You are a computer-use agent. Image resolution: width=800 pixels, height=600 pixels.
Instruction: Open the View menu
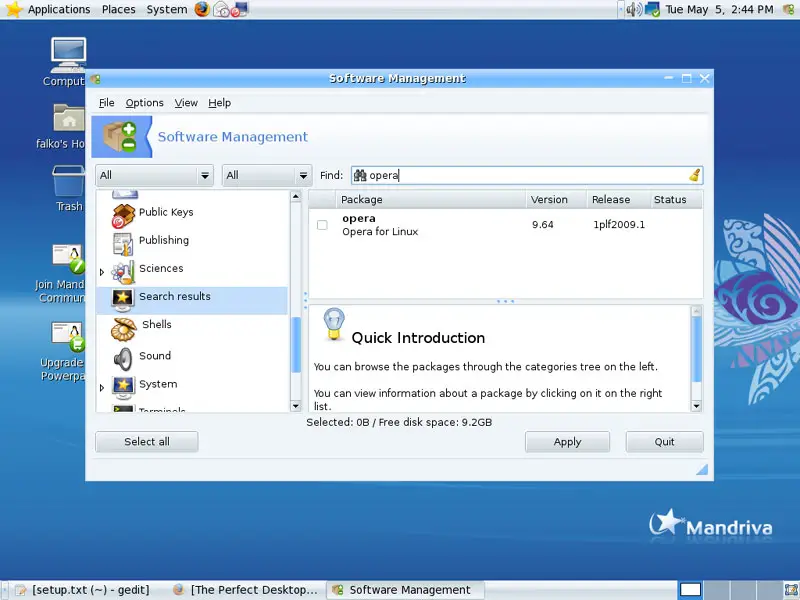click(186, 103)
